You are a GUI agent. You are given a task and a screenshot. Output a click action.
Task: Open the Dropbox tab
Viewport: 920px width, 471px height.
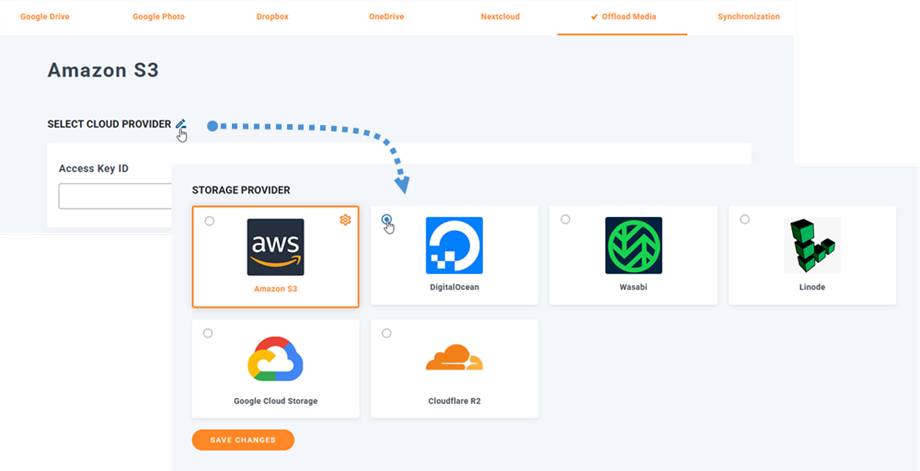(271, 17)
